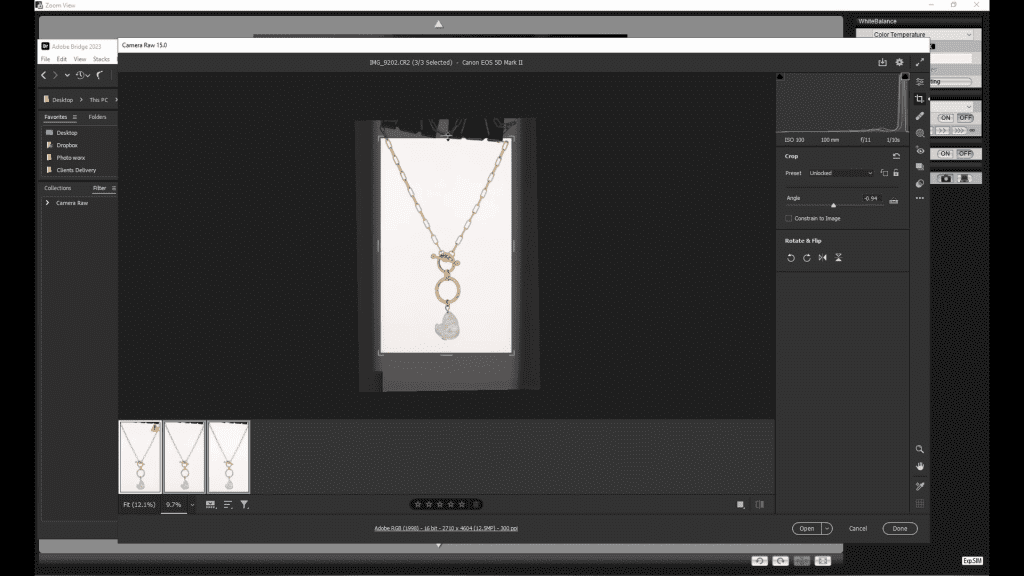Rotate image clockwise
Screen dimensions: 1024x576
807,258
